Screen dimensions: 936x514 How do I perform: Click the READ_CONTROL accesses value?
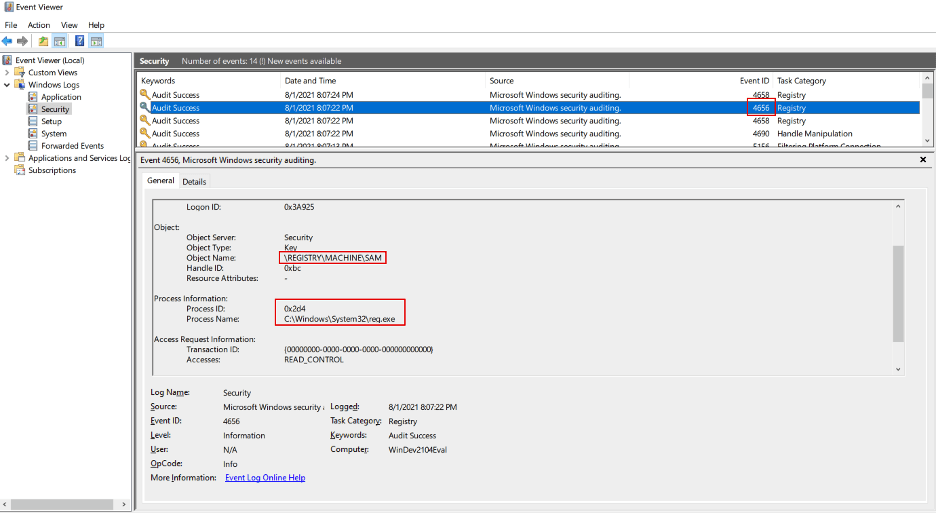[314, 360]
